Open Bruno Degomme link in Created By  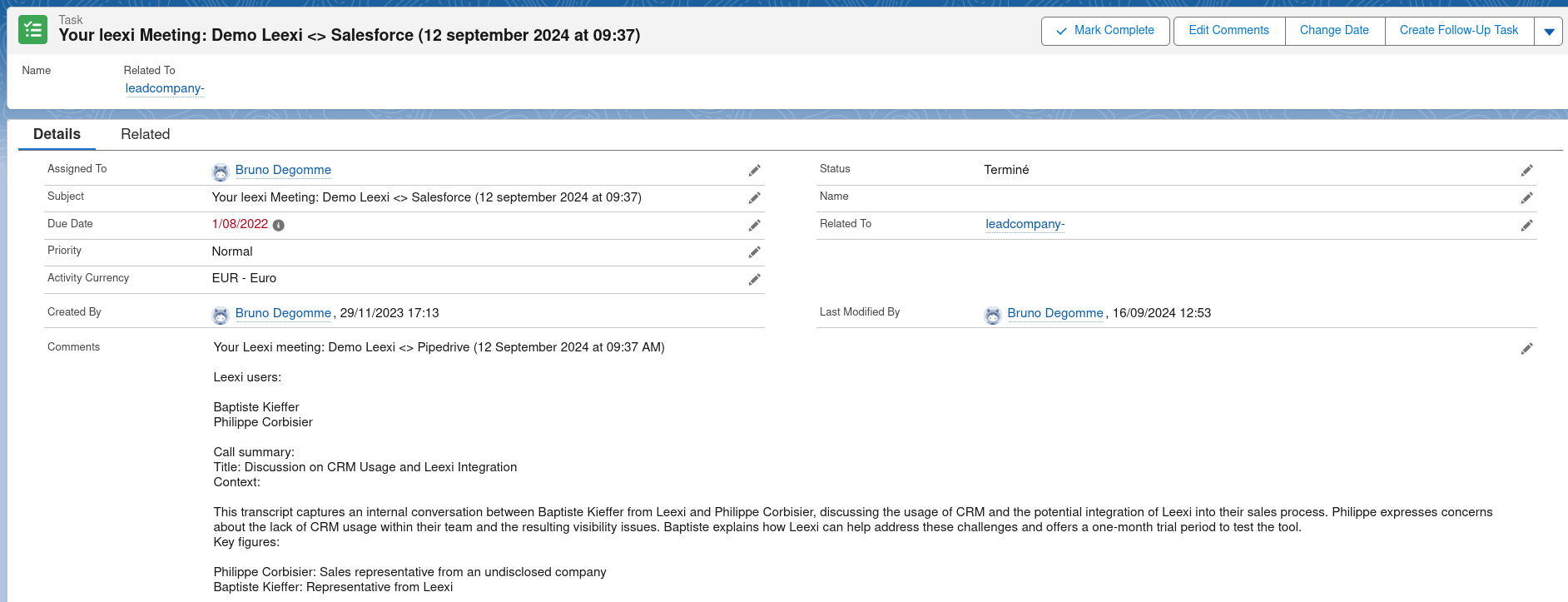coord(283,313)
